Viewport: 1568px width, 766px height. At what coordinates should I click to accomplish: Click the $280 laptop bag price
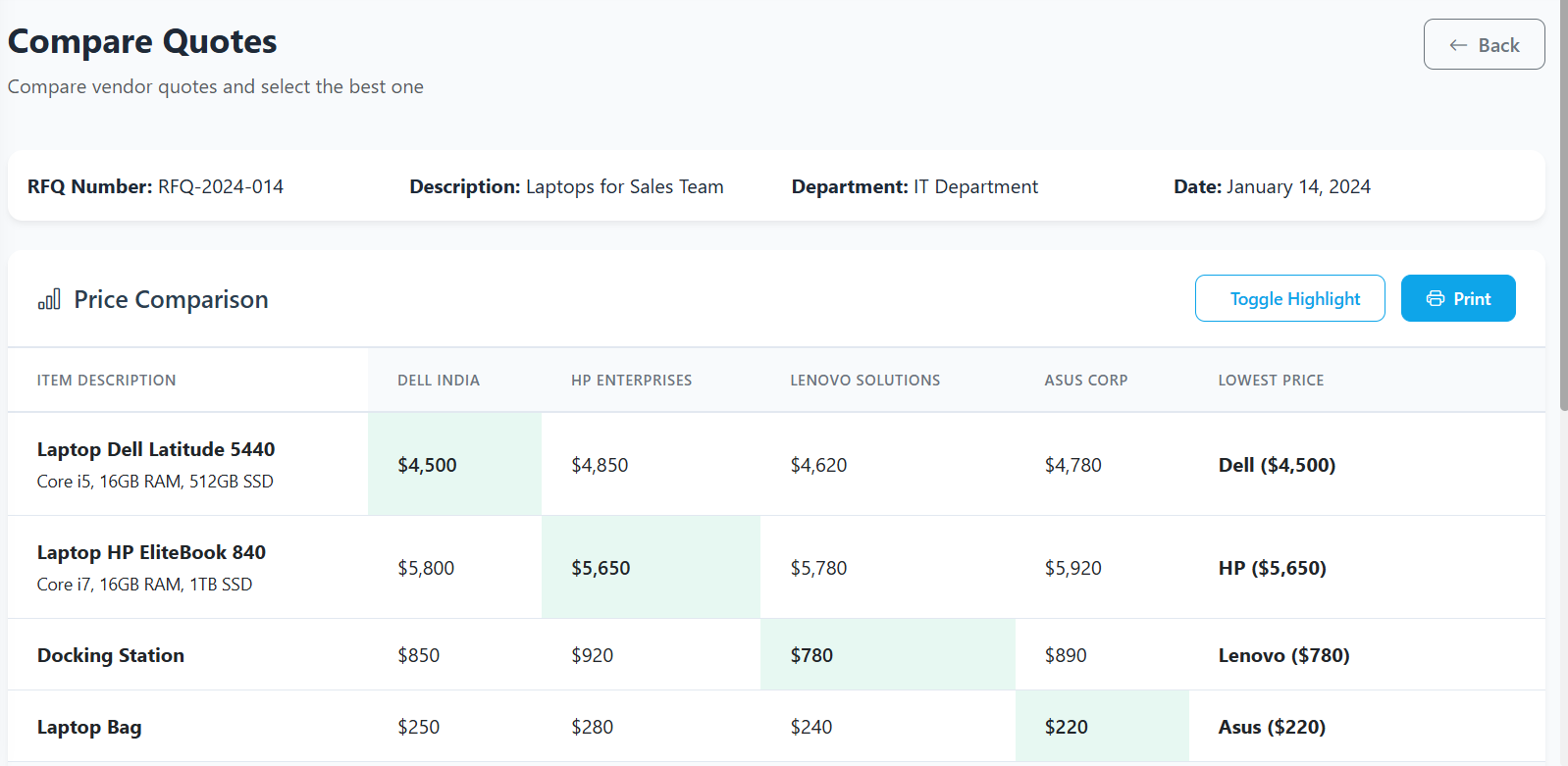[x=593, y=727]
